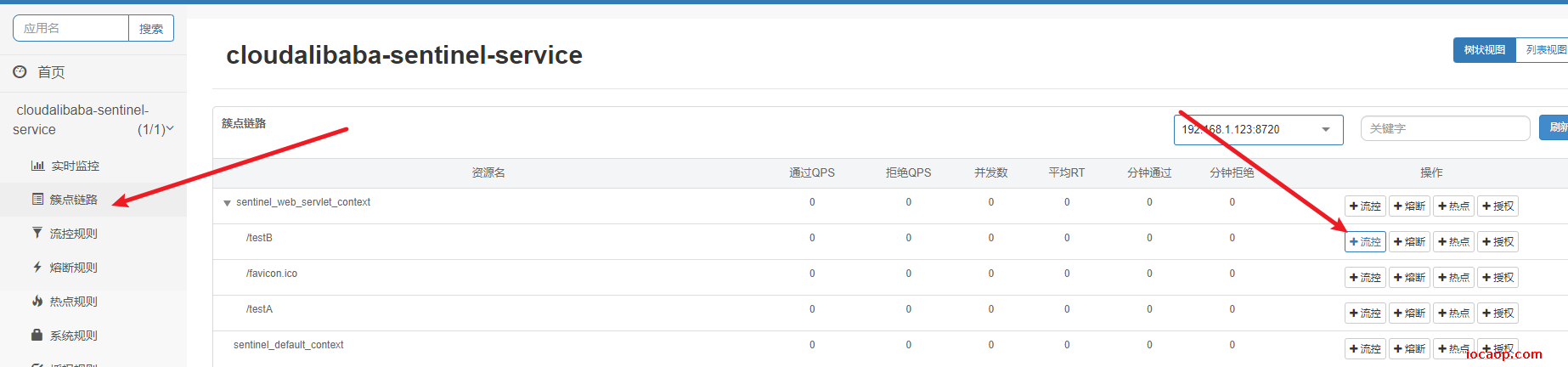Click the flame icon for 热点规则

(x=37, y=301)
